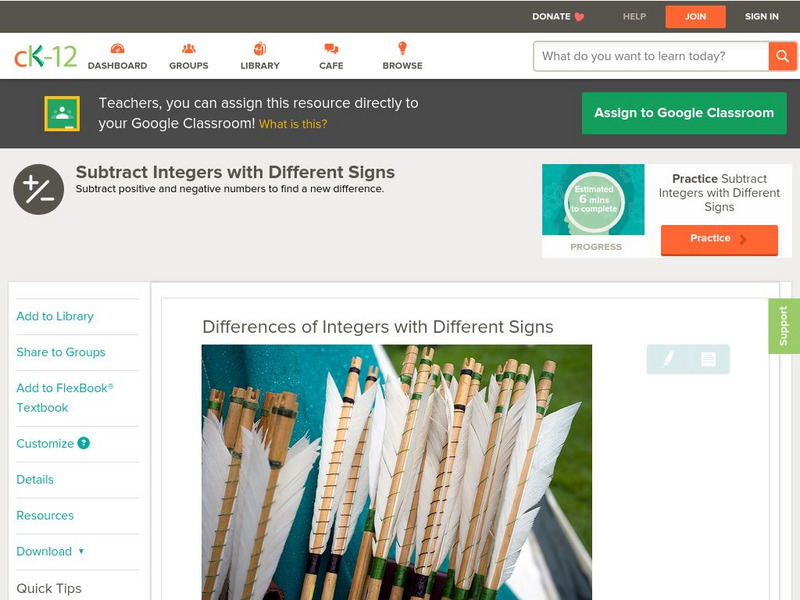Click the BROWSE menu label
The height and width of the screenshot is (600, 800).
[x=403, y=66]
